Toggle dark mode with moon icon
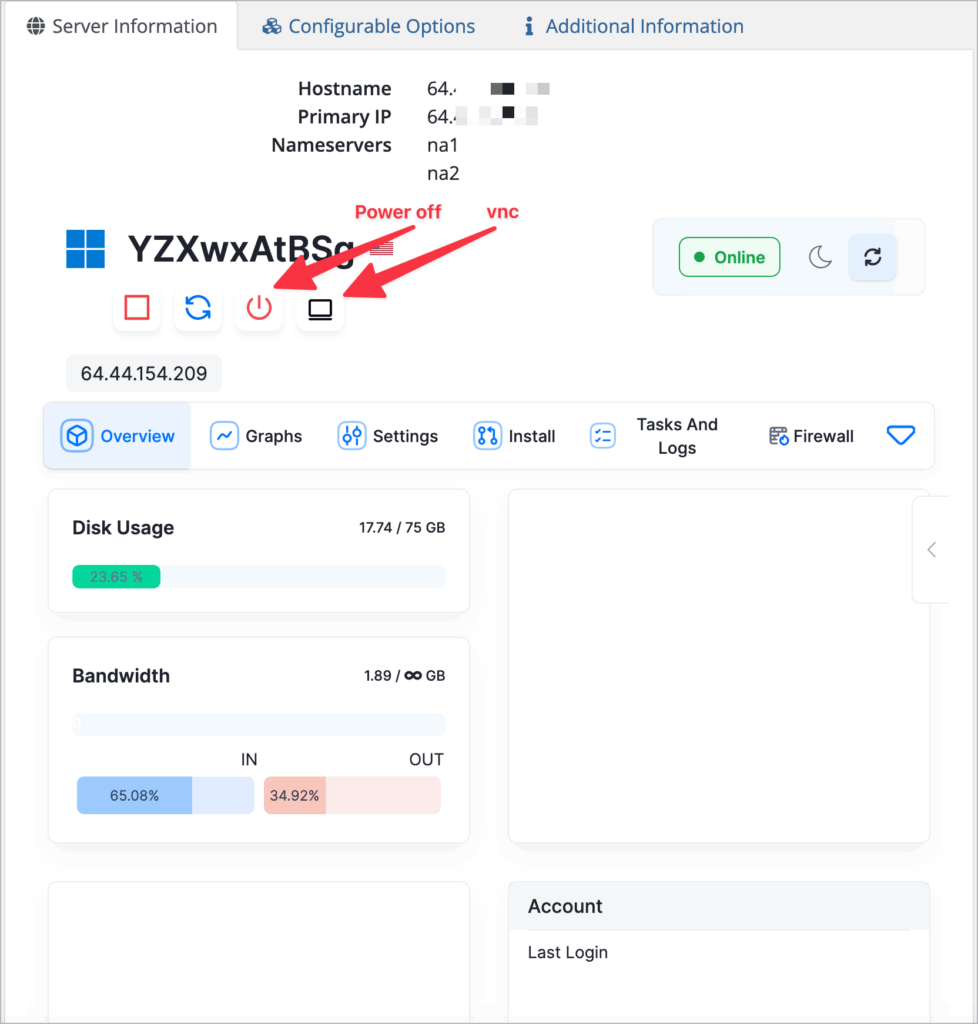978x1024 pixels. pos(820,257)
